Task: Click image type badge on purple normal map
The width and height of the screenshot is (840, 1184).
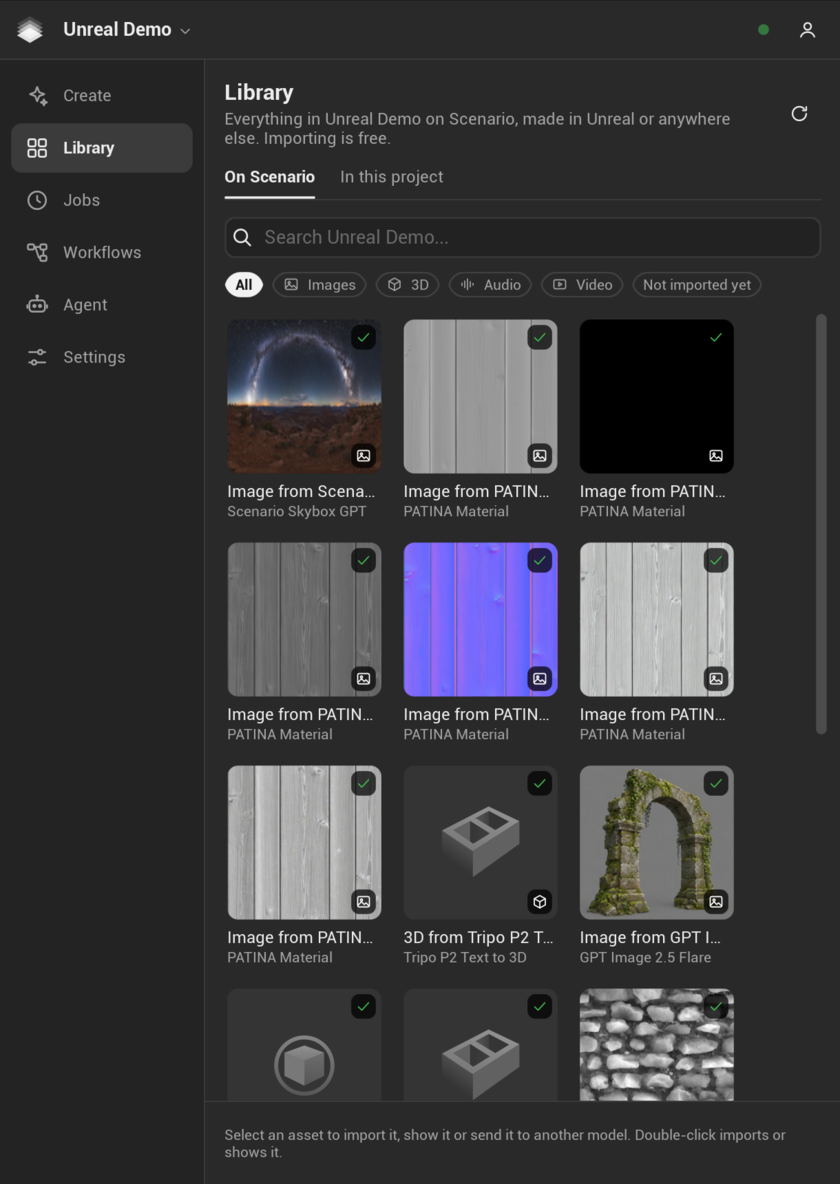Action: (539, 679)
